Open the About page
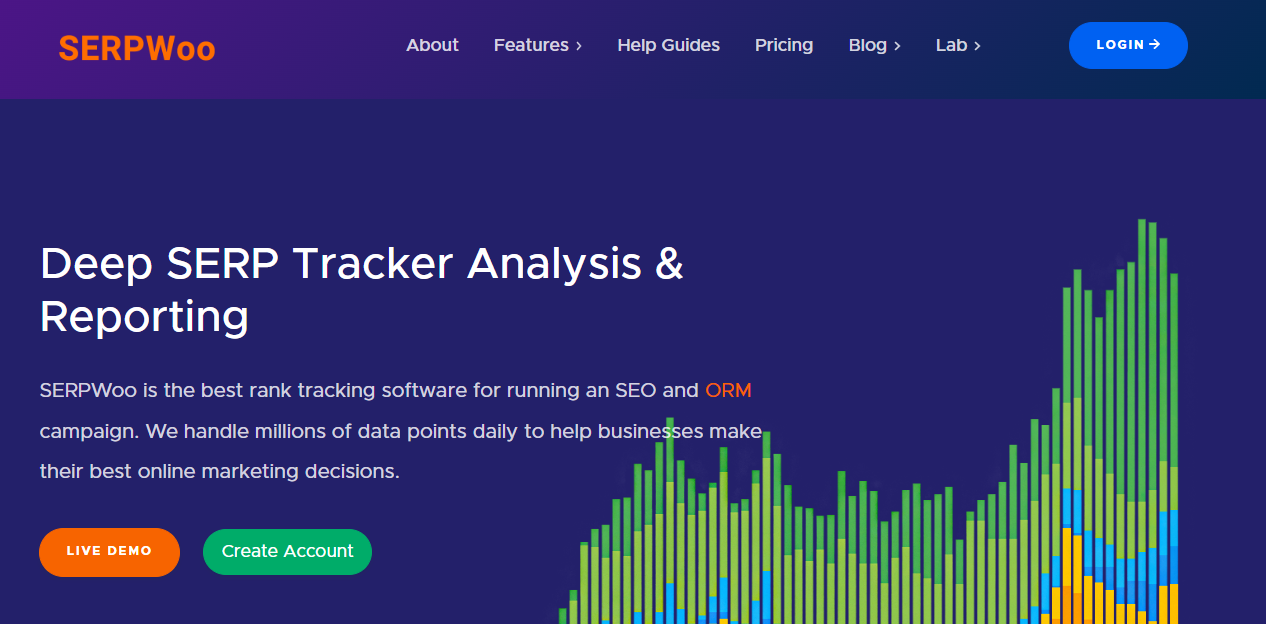The width and height of the screenshot is (1266, 624). point(432,45)
